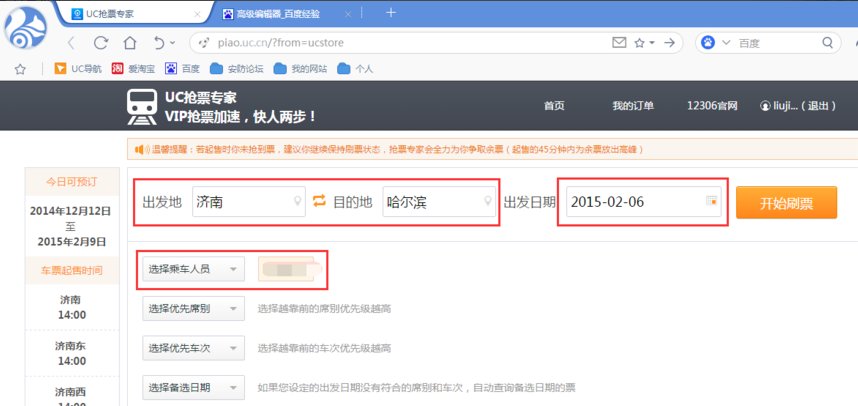Close the UC抢票专家 tab

(198, 14)
